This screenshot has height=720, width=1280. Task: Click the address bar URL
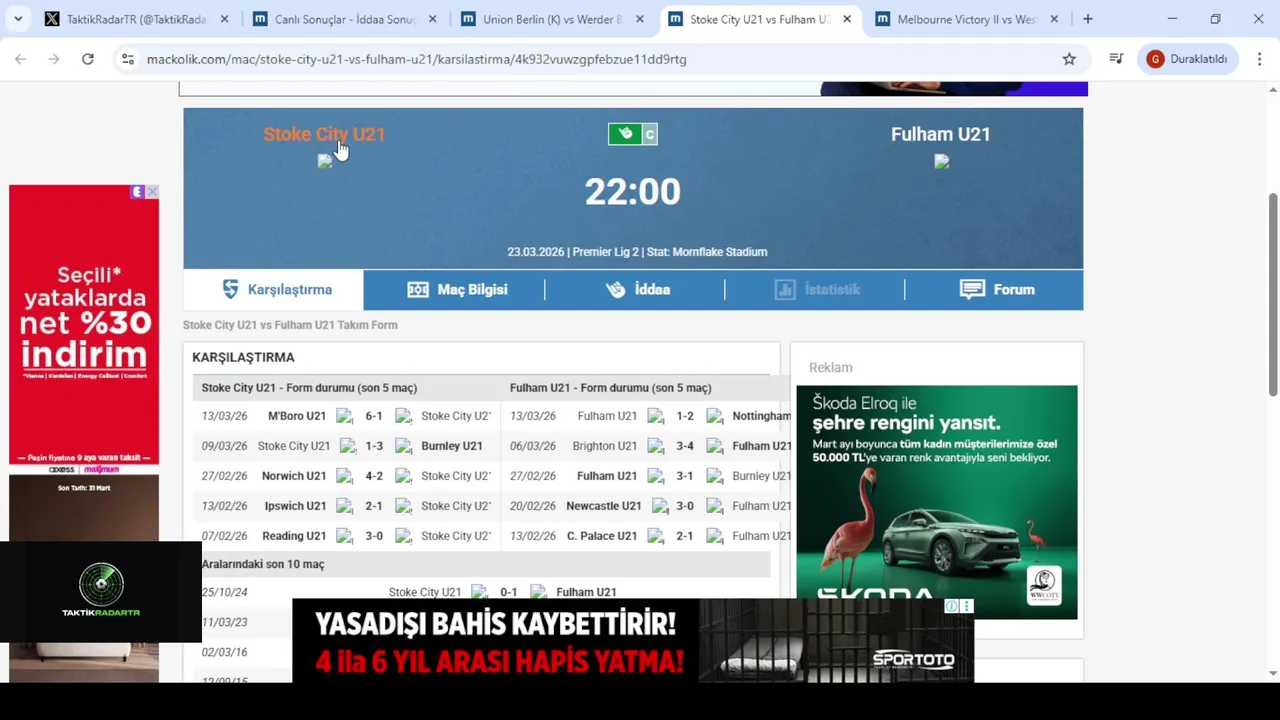tap(416, 59)
